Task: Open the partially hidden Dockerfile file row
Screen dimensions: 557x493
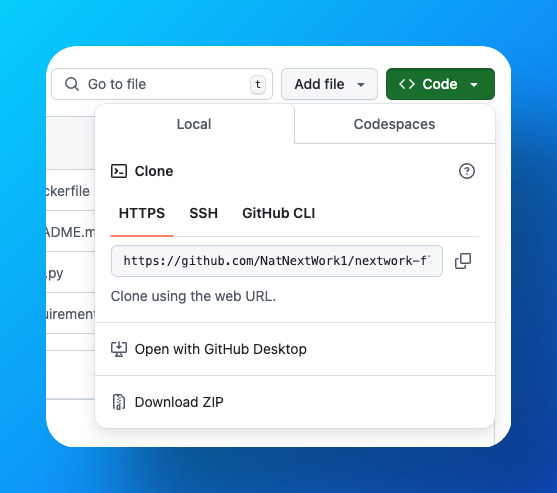Action: (70, 191)
